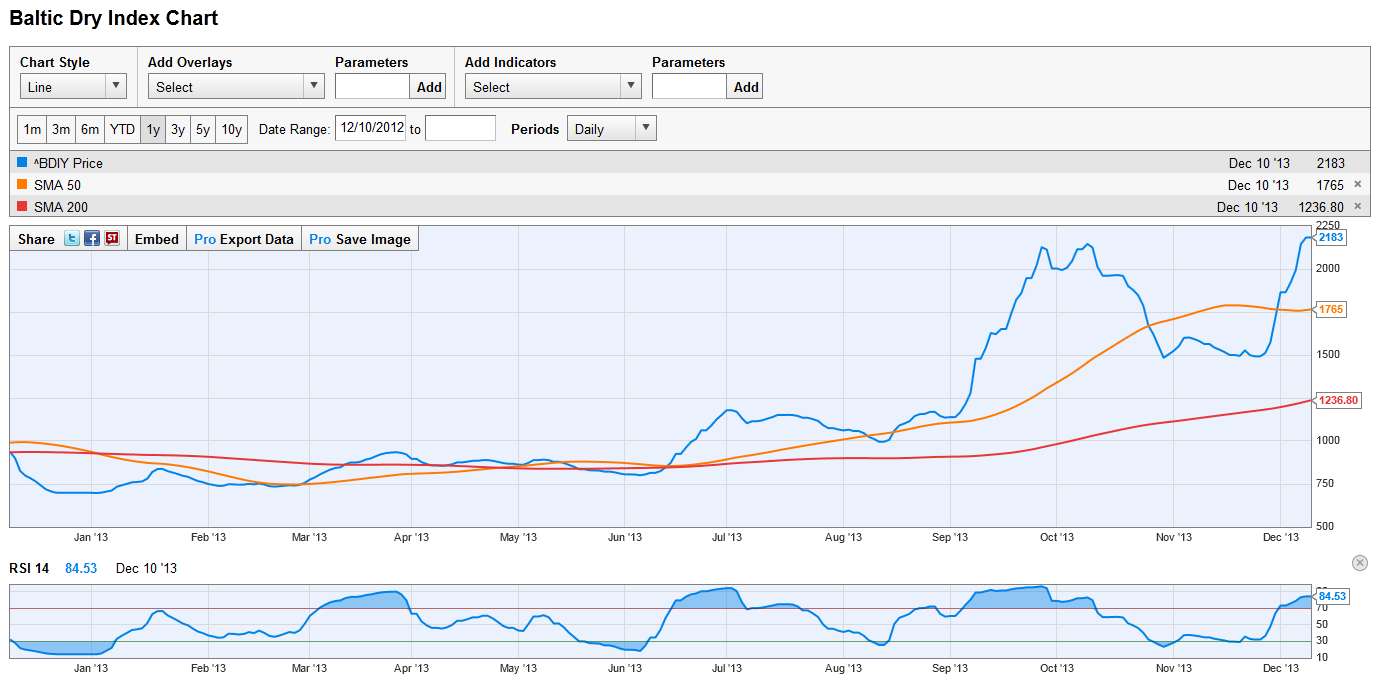
Task: Share the chart on Twitter
Action: pos(72,239)
